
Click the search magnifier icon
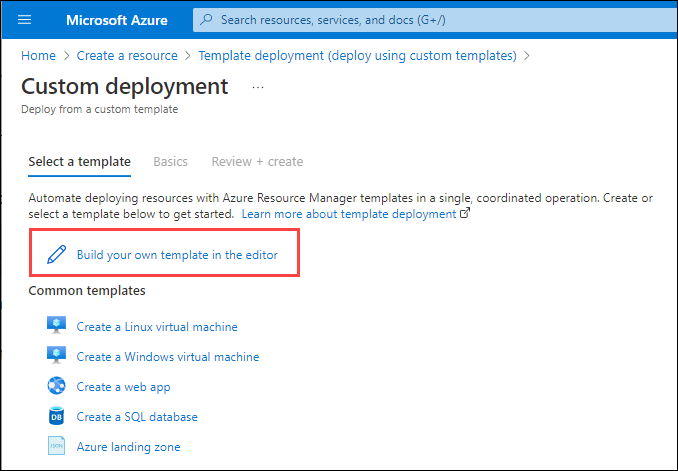207,19
